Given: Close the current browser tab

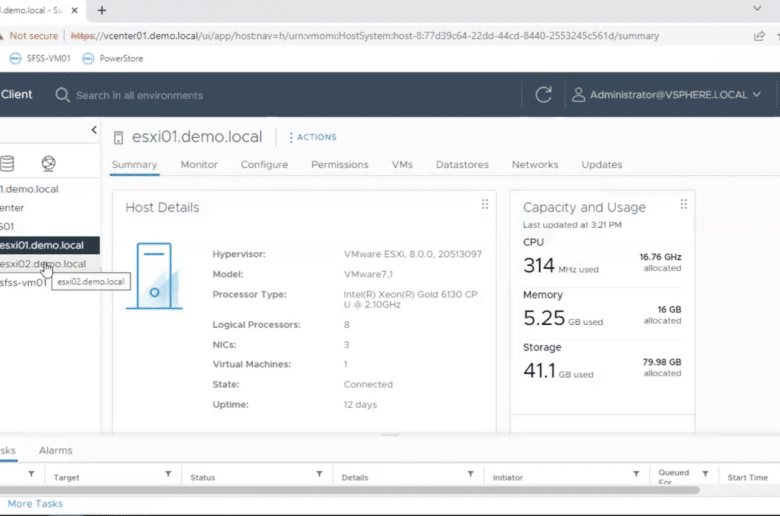Looking at the screenshot, I should point(74,10).
